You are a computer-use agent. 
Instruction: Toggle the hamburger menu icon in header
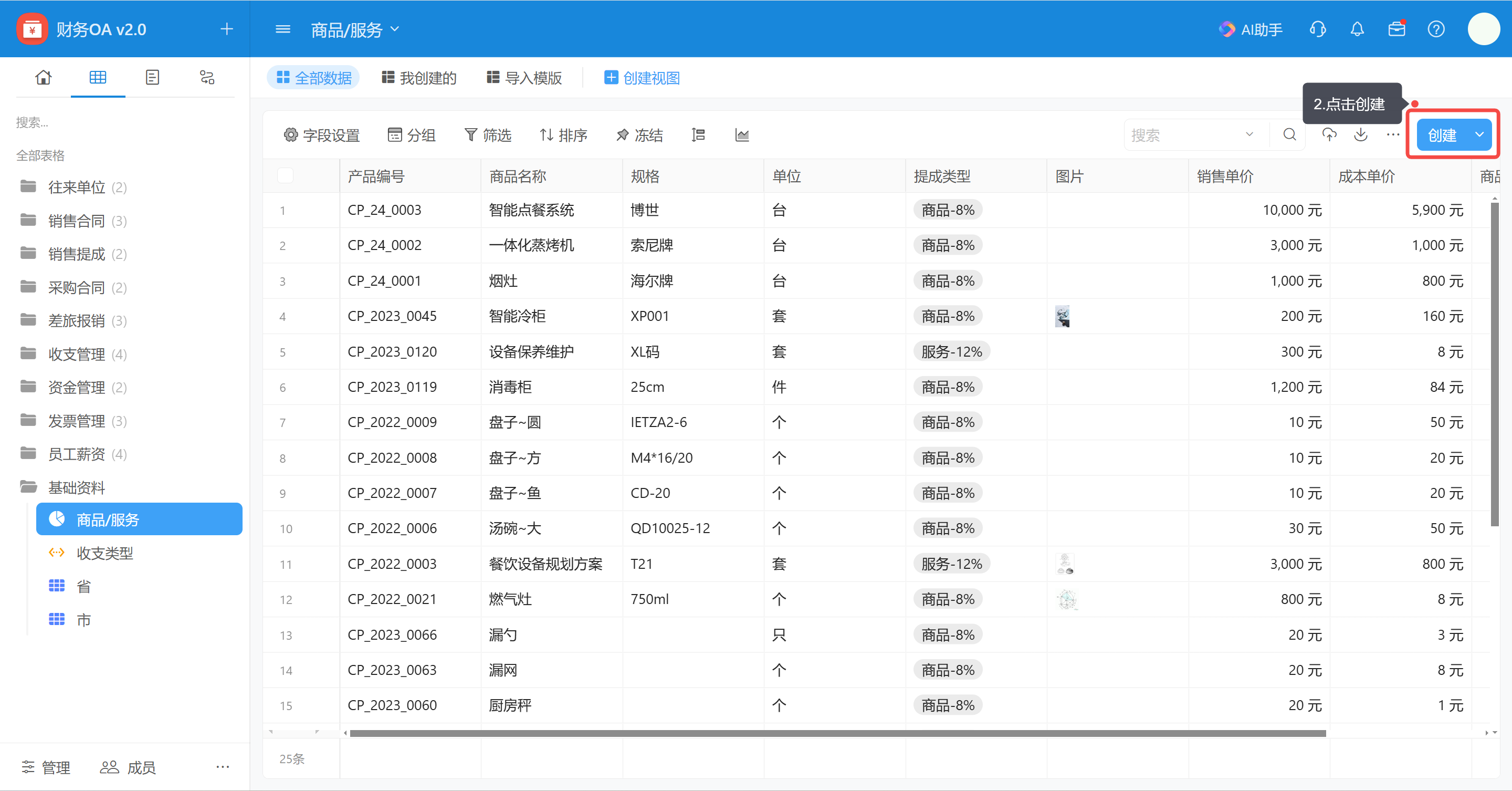[x=283, y=29]
